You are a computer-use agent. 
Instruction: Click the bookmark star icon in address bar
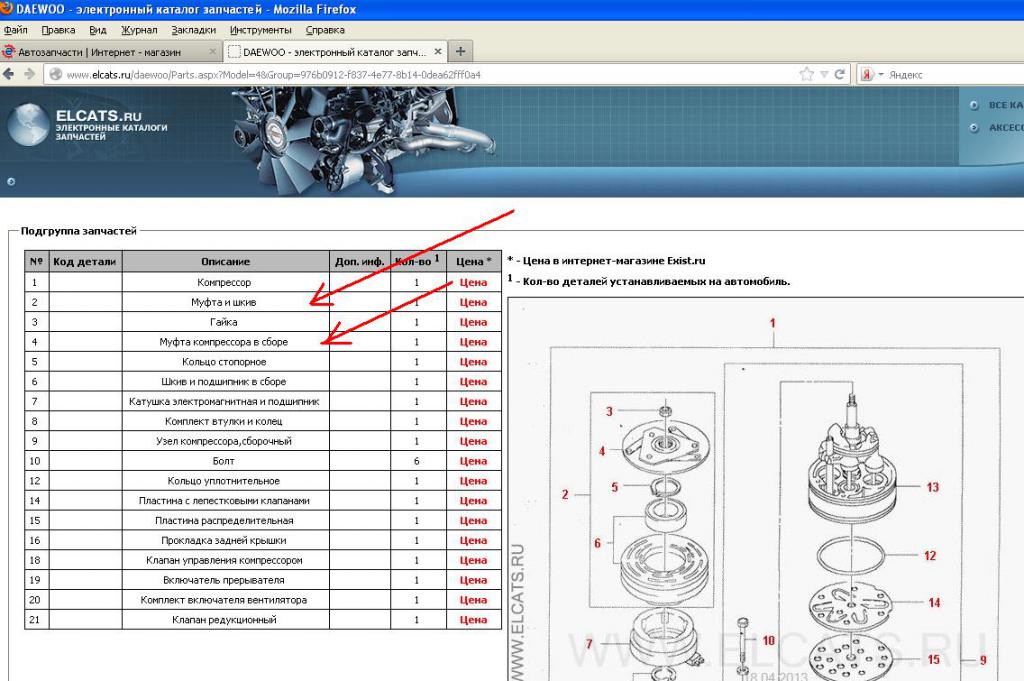coord(807,74)
